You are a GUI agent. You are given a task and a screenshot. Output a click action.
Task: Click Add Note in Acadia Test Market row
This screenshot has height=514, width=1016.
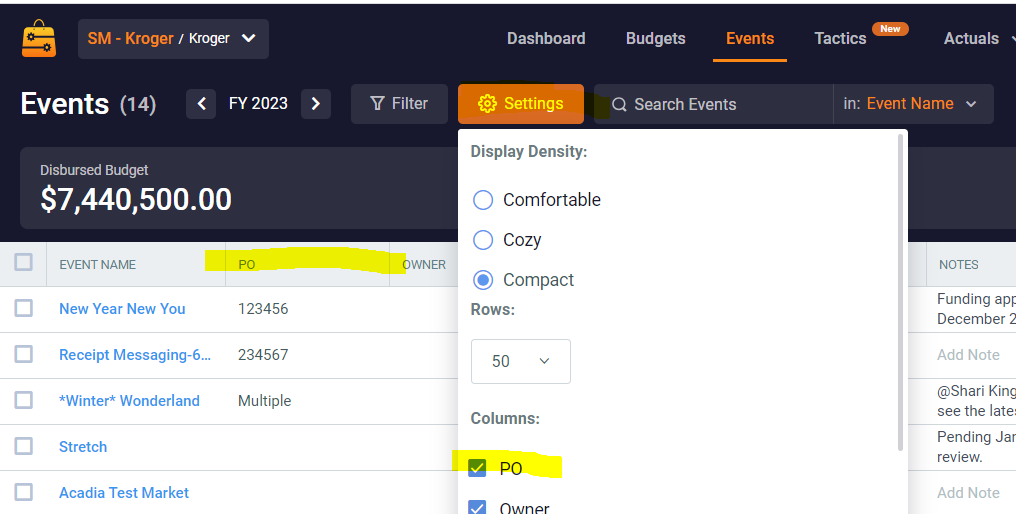(968, 493)
